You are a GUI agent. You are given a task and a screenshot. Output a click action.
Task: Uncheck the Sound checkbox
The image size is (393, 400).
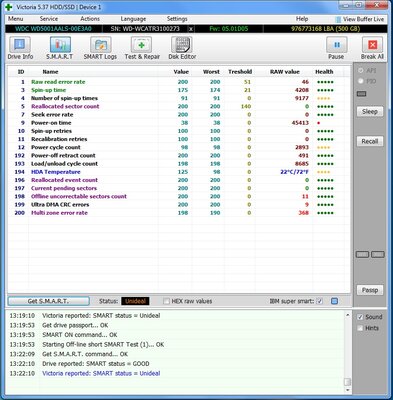(360, 317)
